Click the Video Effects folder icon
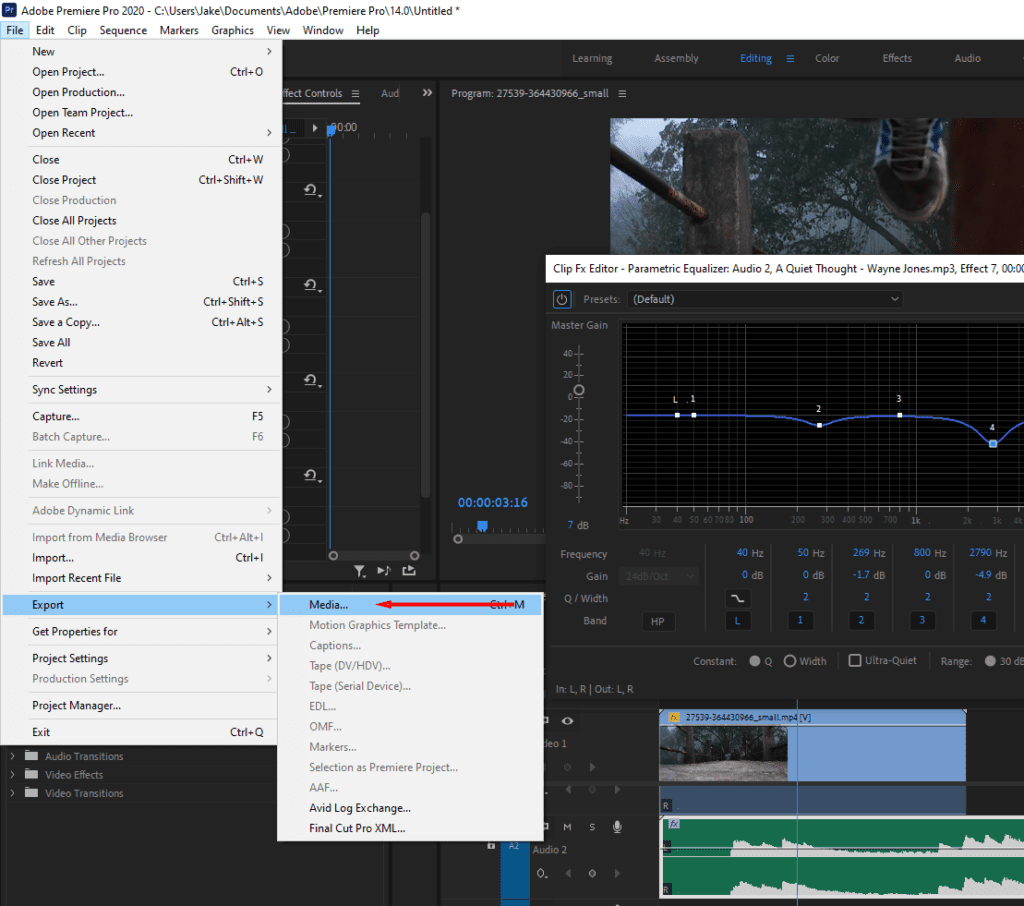 coord(31,774)
